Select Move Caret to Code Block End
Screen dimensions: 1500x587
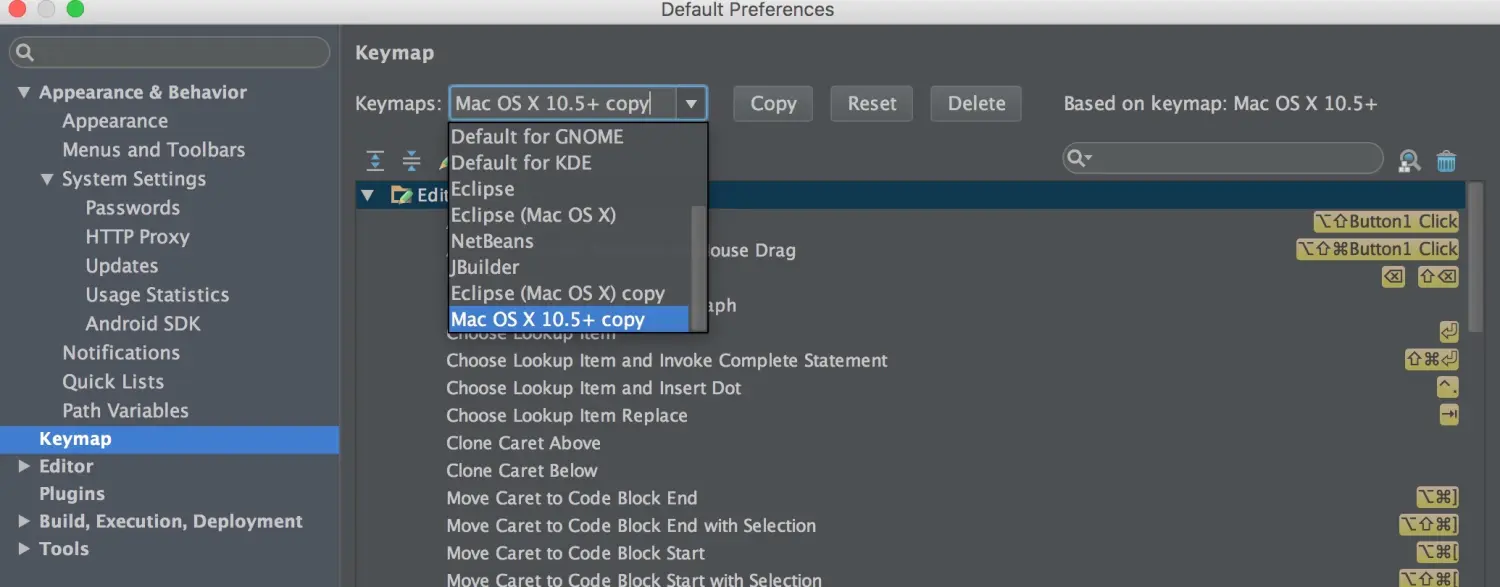pos(572,498)
